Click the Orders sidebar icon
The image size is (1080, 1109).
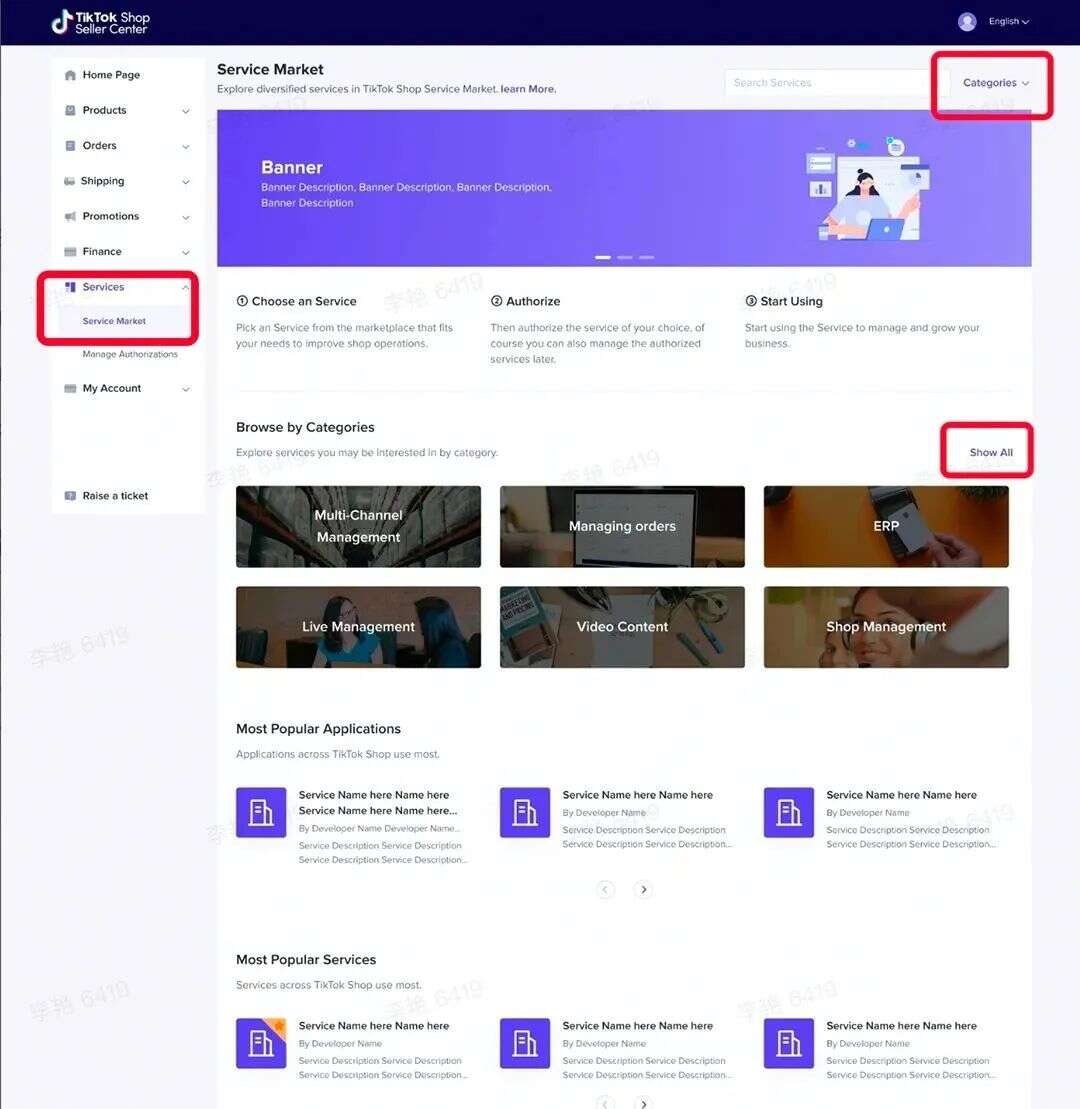pos(70,145)
